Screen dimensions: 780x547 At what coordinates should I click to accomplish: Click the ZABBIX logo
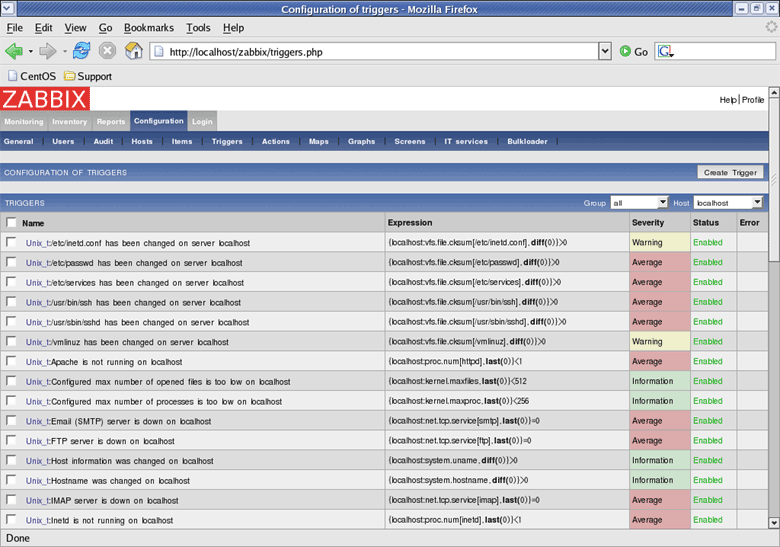click(x=45, y=99)
